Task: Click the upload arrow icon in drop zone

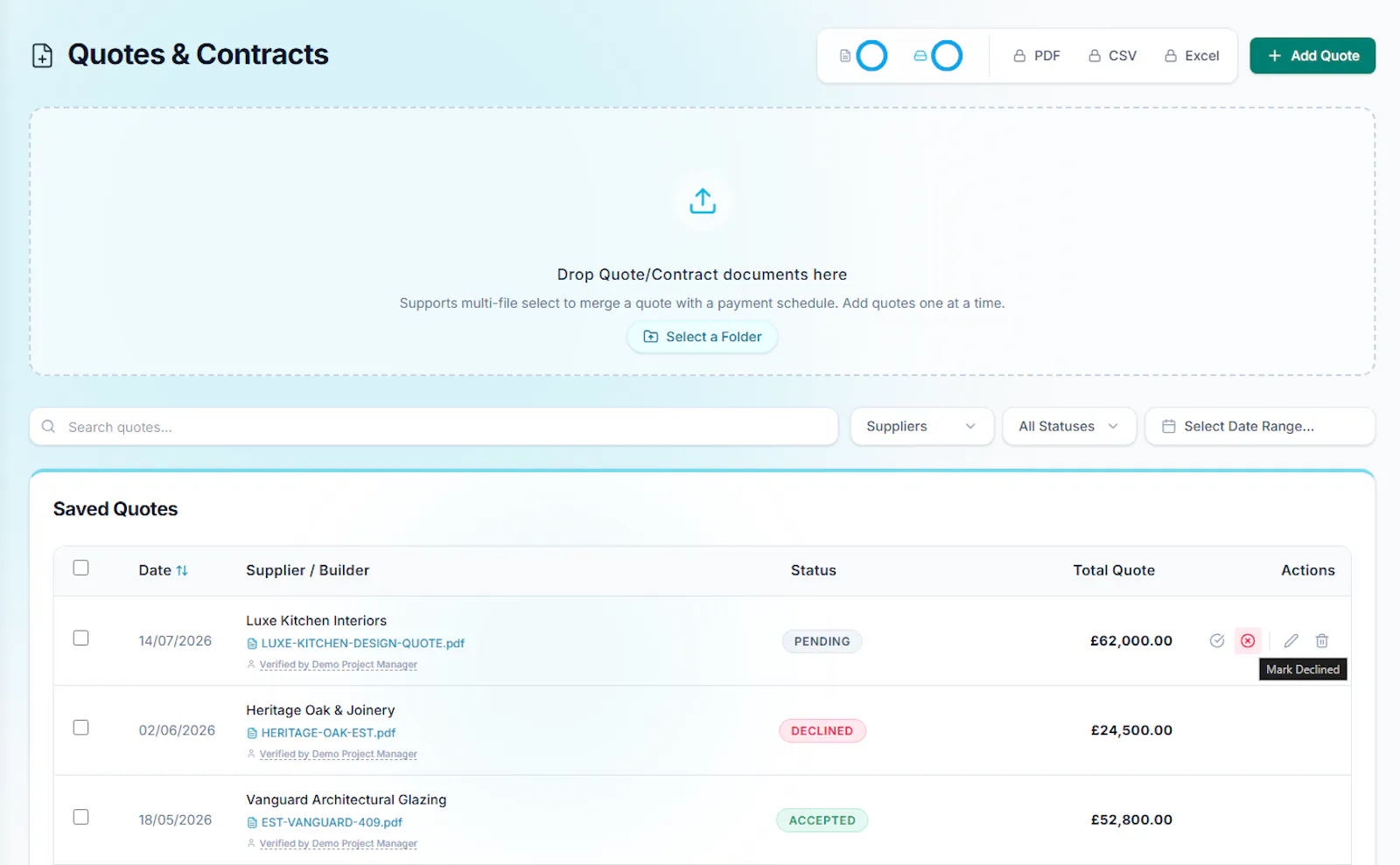Action: [703, 201]
